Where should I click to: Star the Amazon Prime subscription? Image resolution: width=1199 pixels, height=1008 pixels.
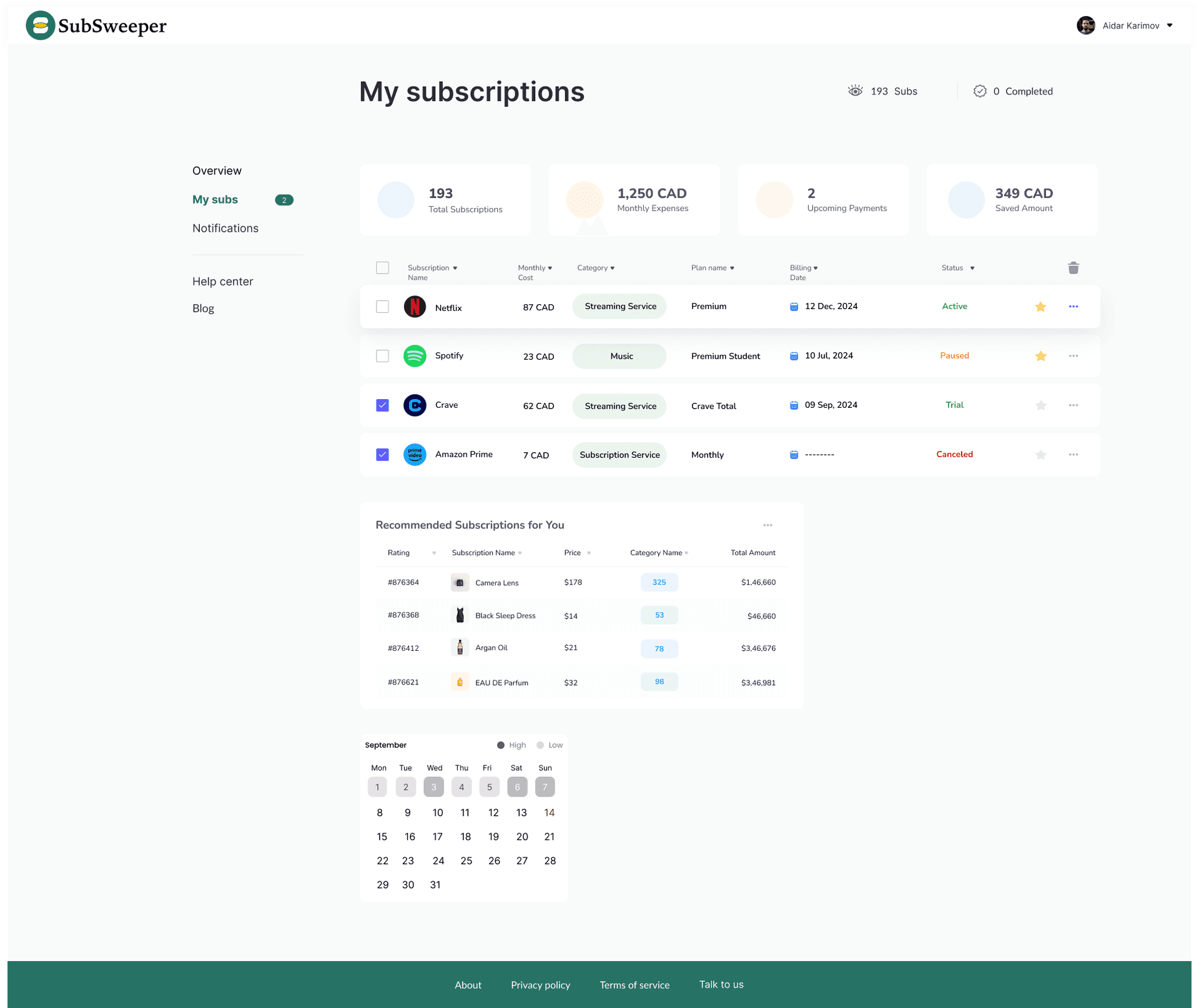1040,455
